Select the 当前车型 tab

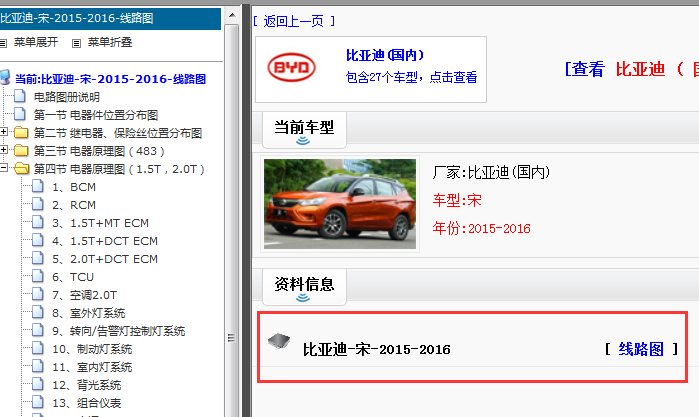(304, 130)
